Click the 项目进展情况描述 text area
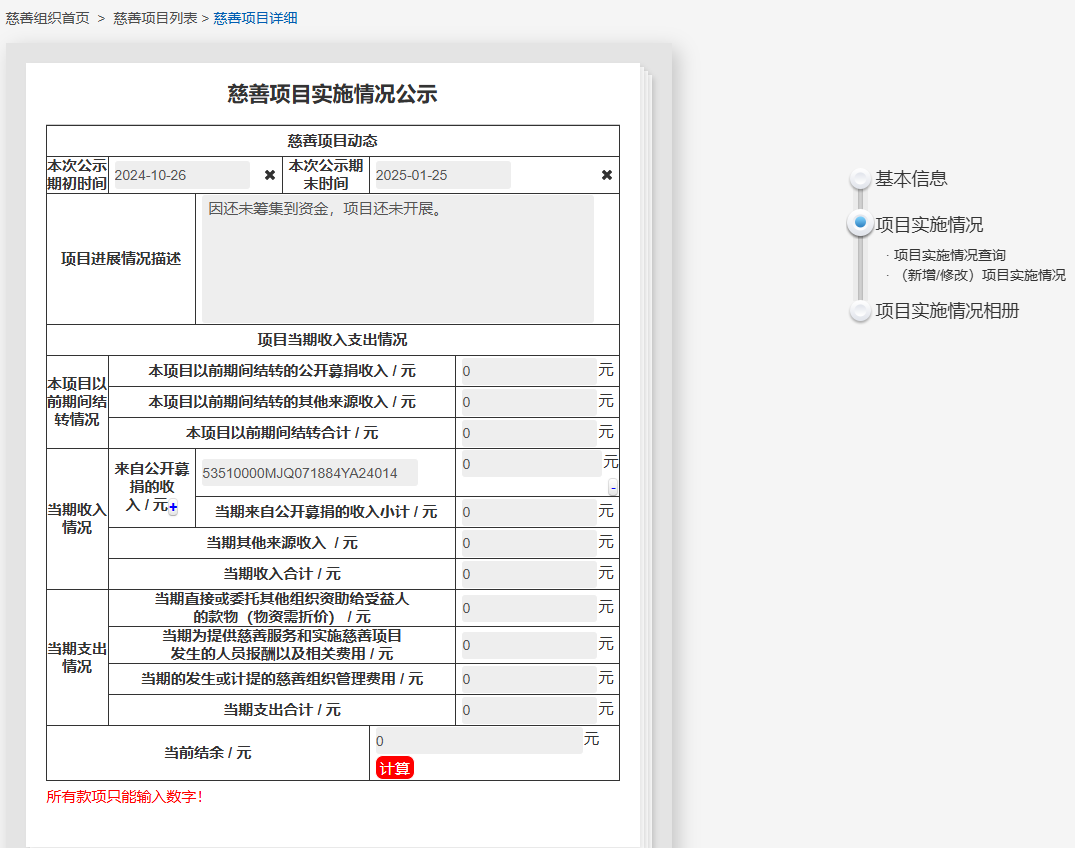This screenshot has height=848, width=1075. (397, 258)
